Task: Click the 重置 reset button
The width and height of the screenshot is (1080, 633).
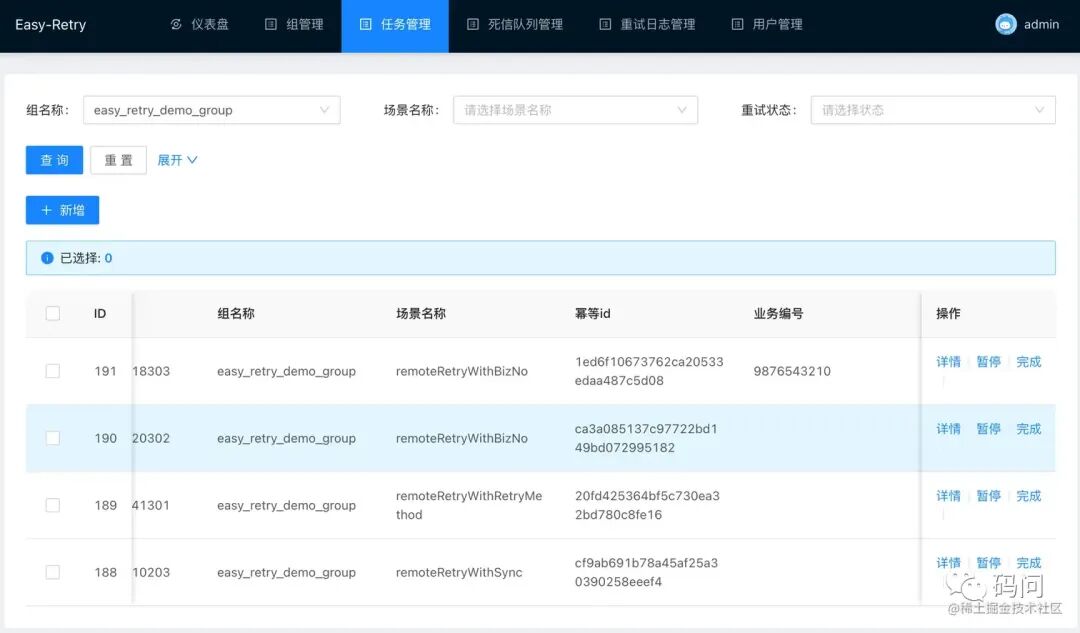Action: (x=118, y=160)
